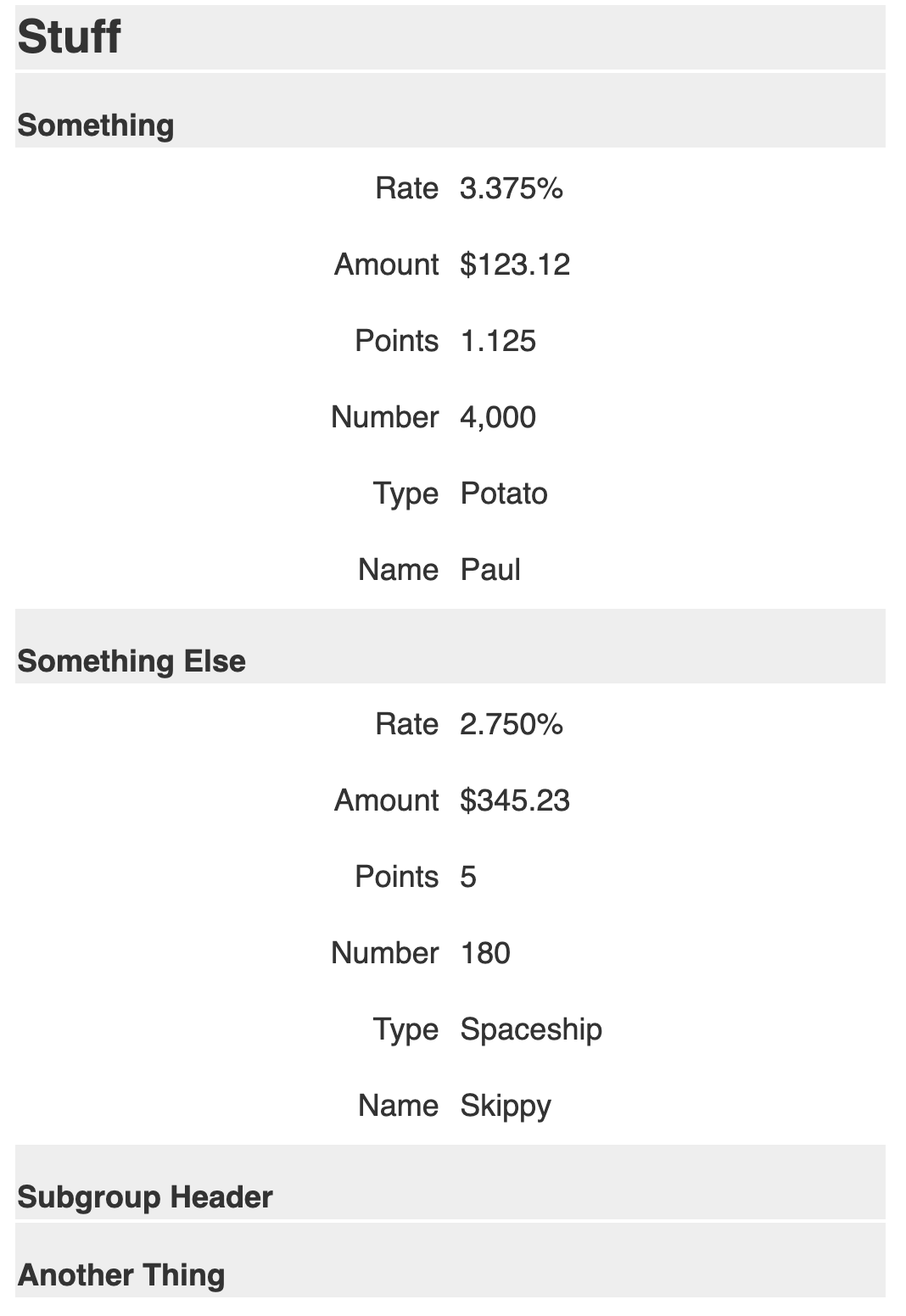Click the Amount label under Something Else
This screenshot has height=1316, width=906.
(x=387, y=800)
